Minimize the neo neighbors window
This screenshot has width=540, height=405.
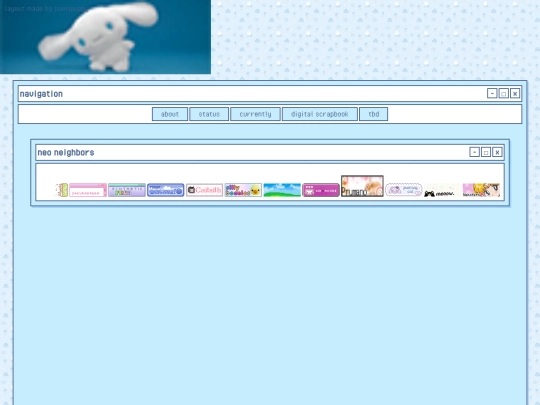[x=474, y=152]
